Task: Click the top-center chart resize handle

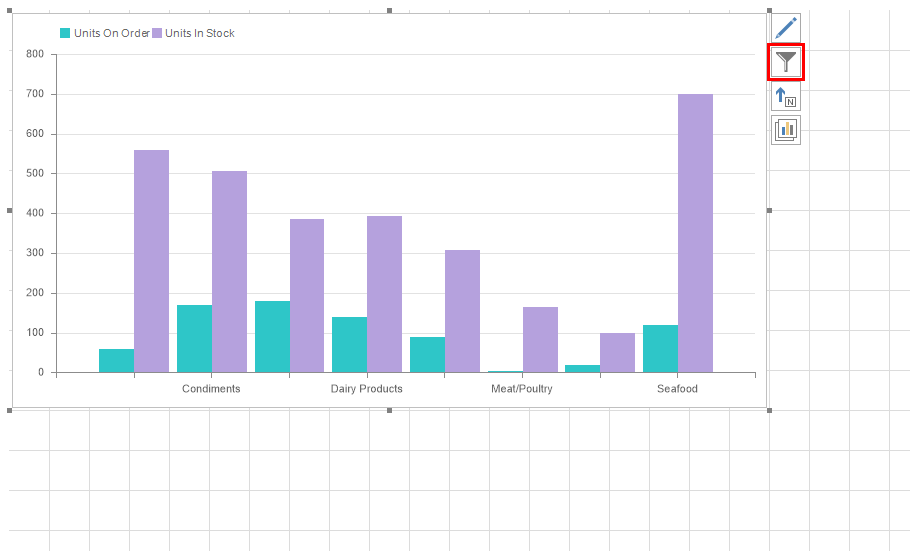Action: point(389,11)
